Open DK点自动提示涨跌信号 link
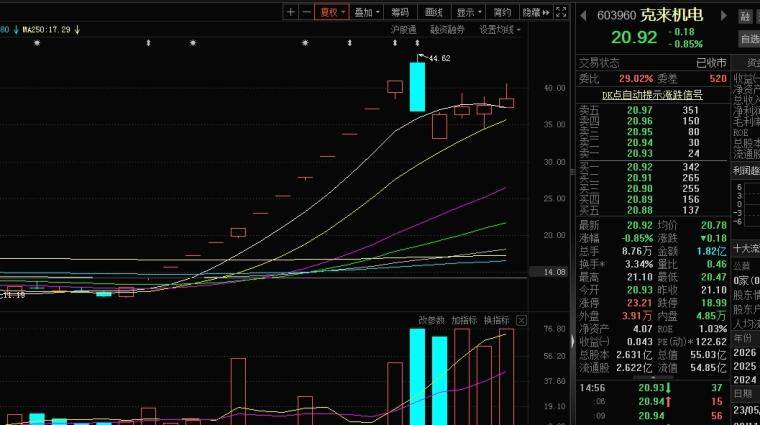 [652, 95]
